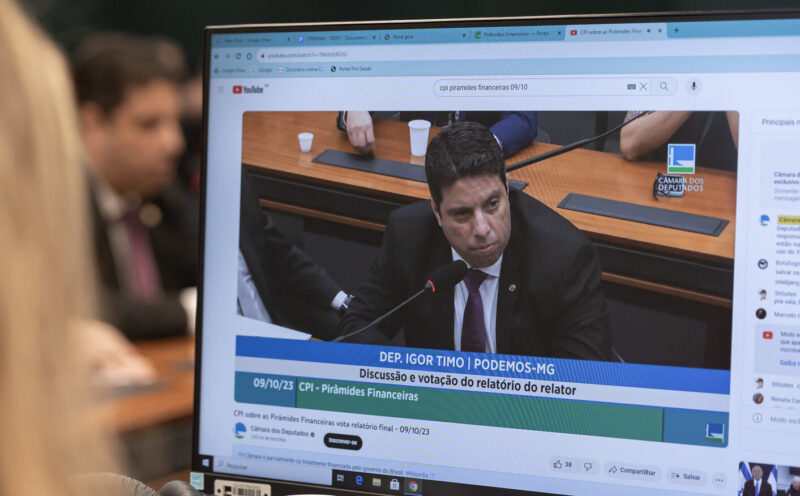Start voice search with the microphone icon
This screenshot has width=800, height=496.
pos(693,86)
